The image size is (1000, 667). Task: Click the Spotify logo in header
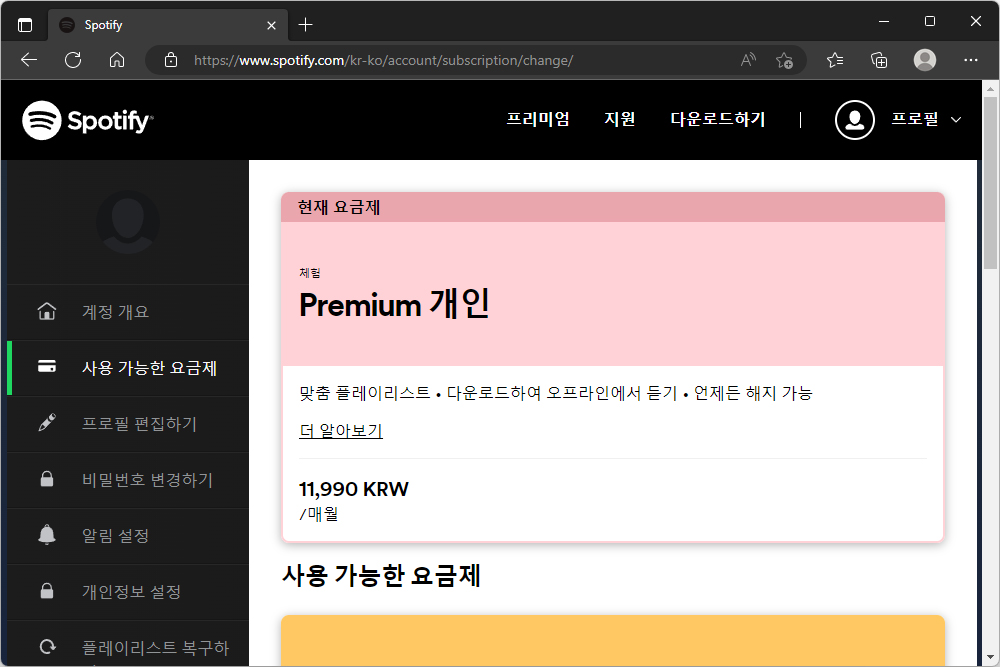point(87,120)
